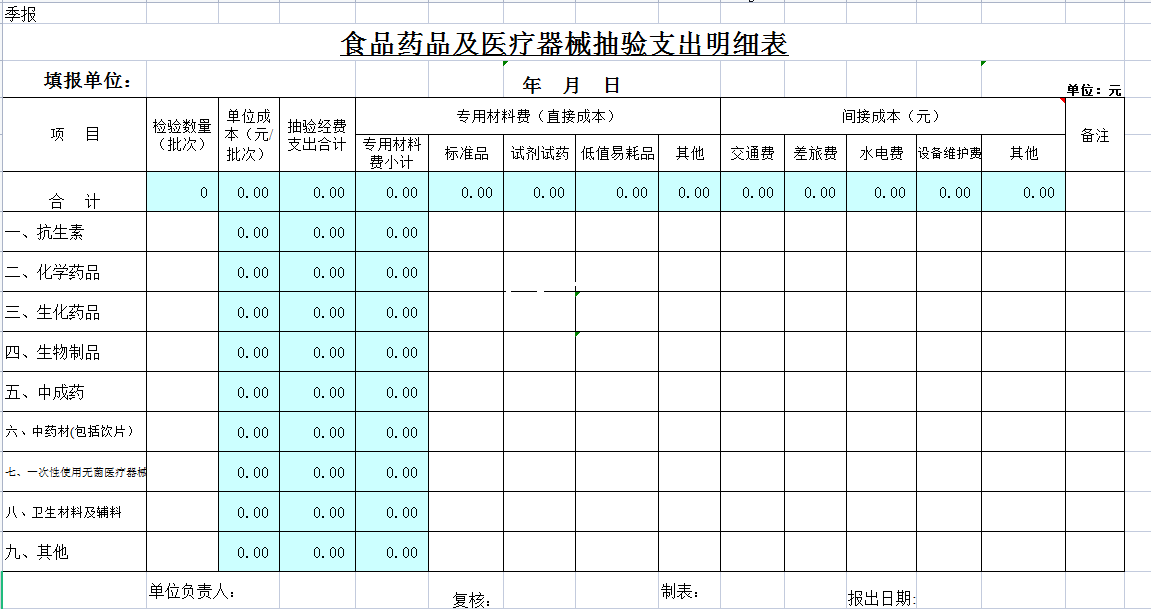Select the 年 月 日 date cell
This screenshot has width=1151, height=609.
pos(571,85)
